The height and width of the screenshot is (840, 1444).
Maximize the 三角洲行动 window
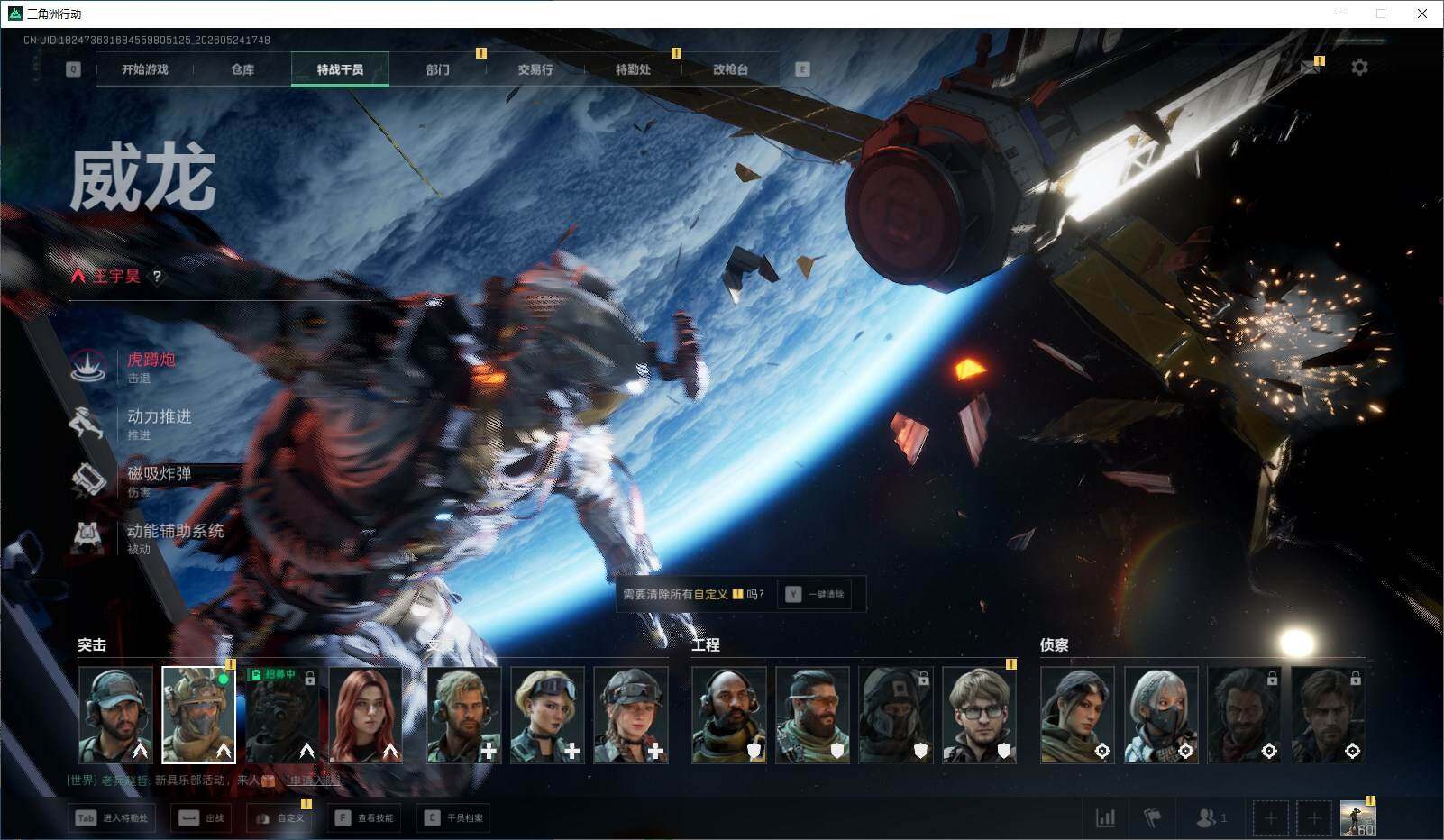[x=1381, y=14]
